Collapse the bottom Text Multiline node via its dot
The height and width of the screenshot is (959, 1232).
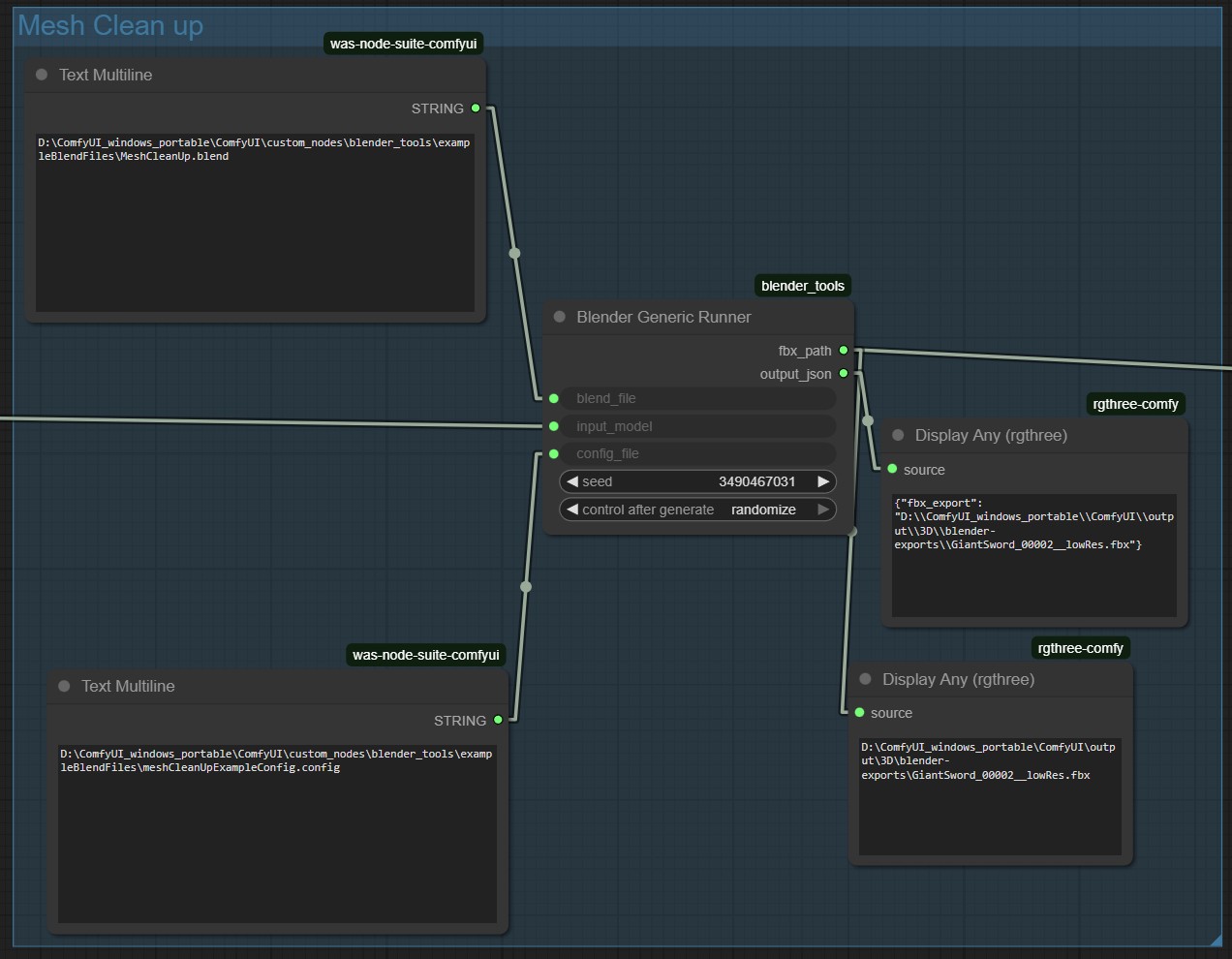64,686
